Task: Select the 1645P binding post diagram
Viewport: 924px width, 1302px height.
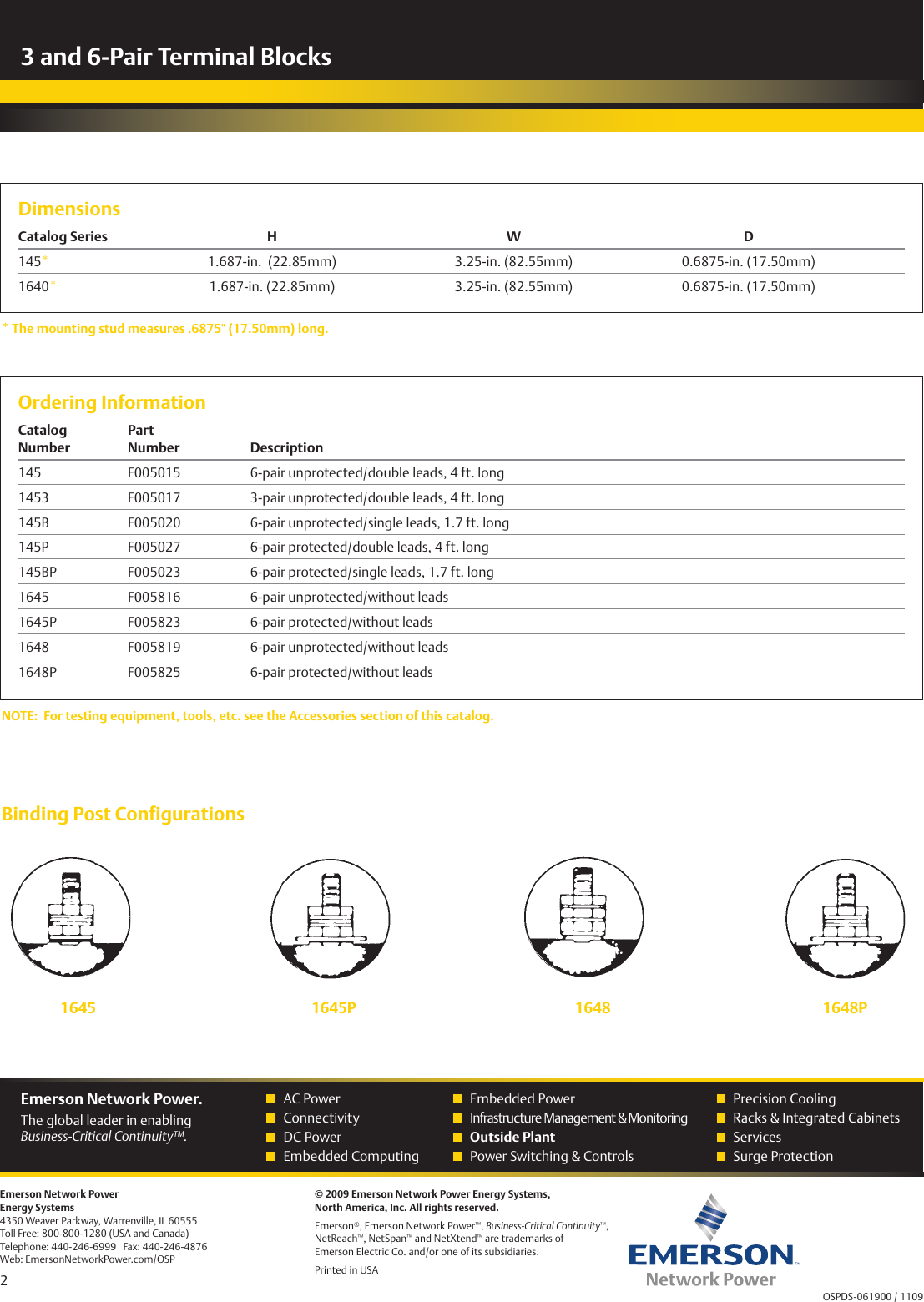Action: point(331,916)
